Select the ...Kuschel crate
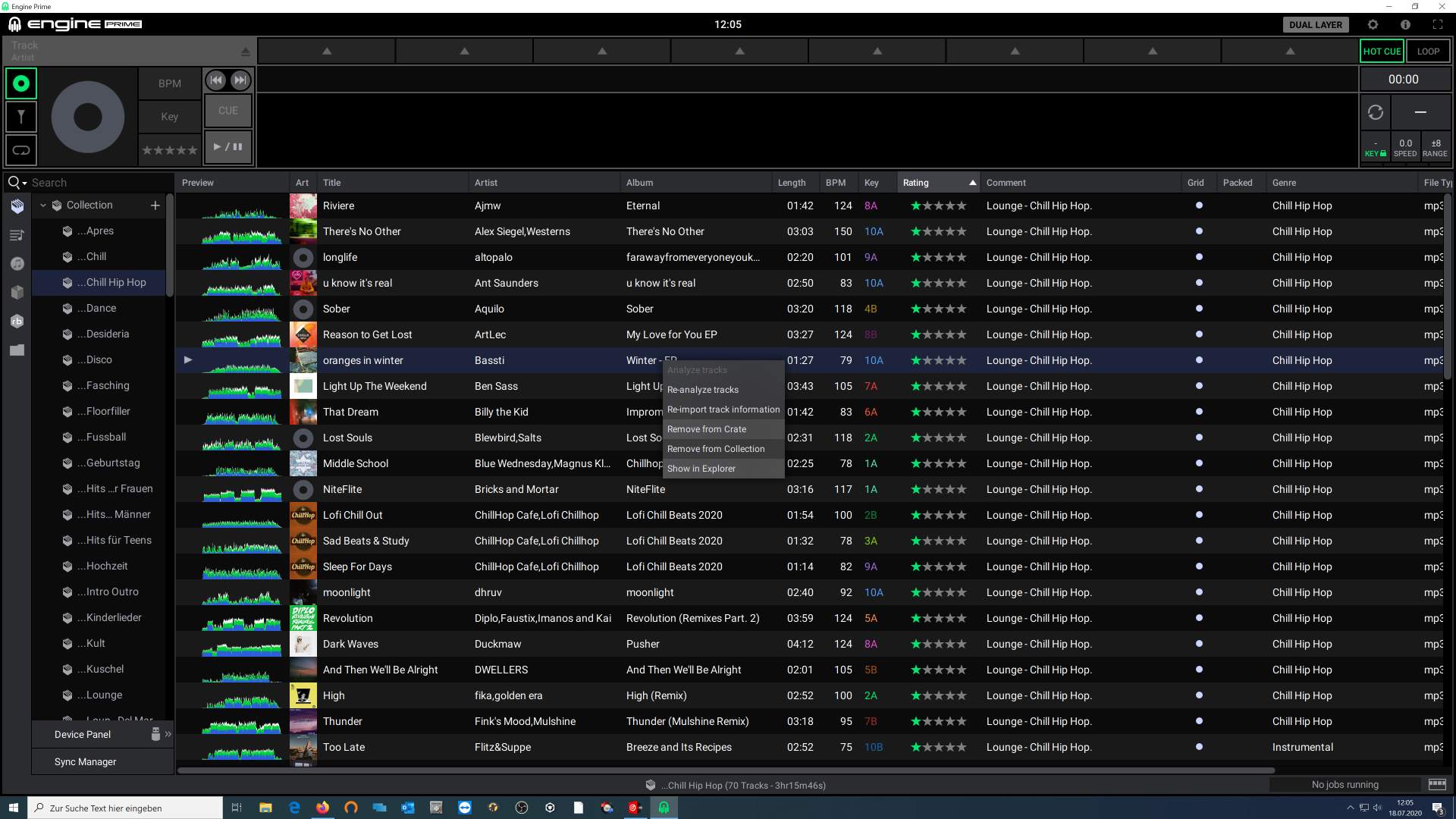The height and width of the screenshot is (819, 1456). (x=99, y=669)
